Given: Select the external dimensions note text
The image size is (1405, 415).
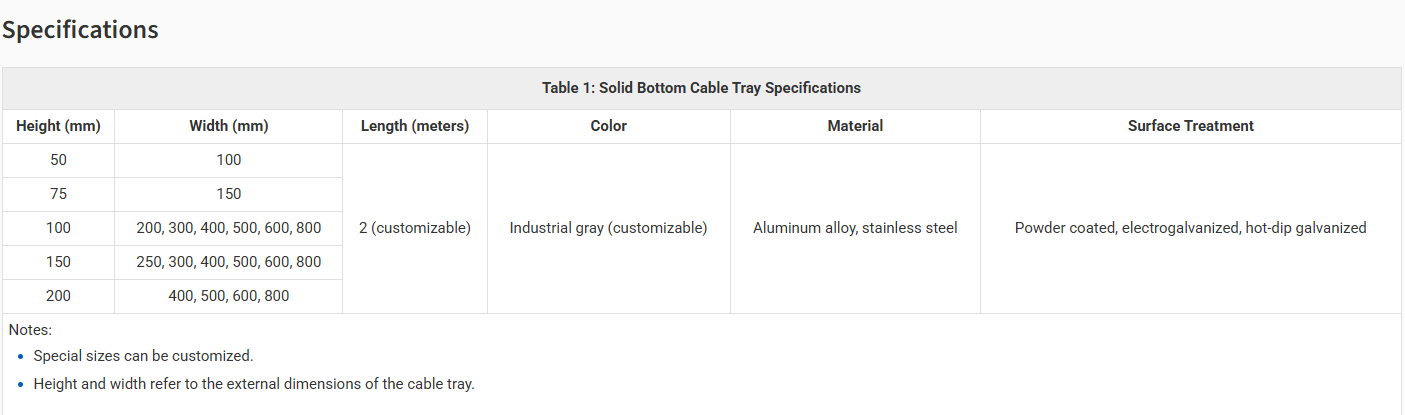Looking at the screenshot, I should pyautogui.click(x=254, y=384).
